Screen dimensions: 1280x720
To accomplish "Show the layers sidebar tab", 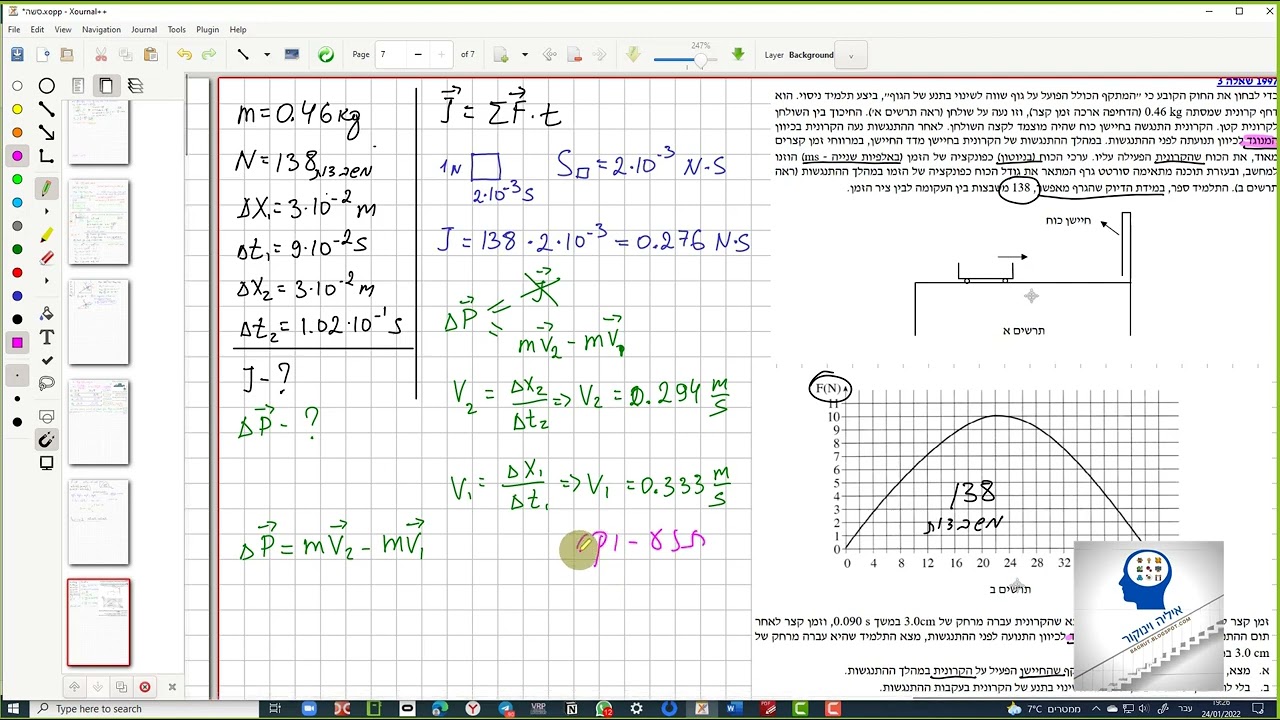I will [x=135, y=86].
